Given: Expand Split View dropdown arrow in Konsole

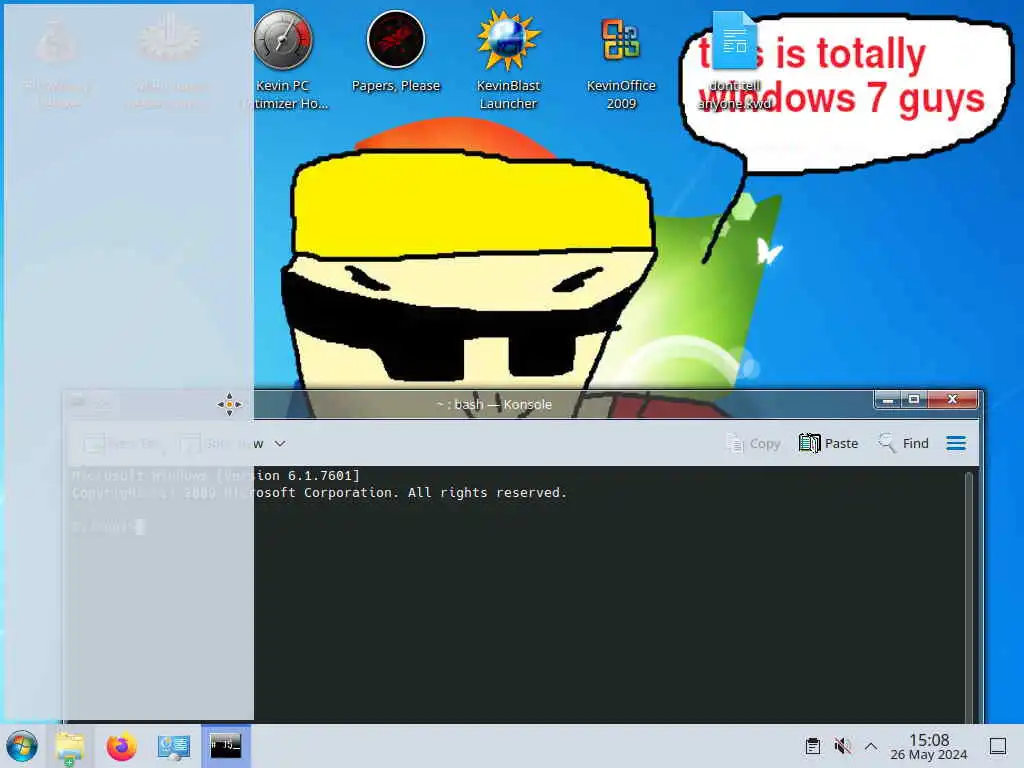Looking at the screenshot, I should (280, 443).
